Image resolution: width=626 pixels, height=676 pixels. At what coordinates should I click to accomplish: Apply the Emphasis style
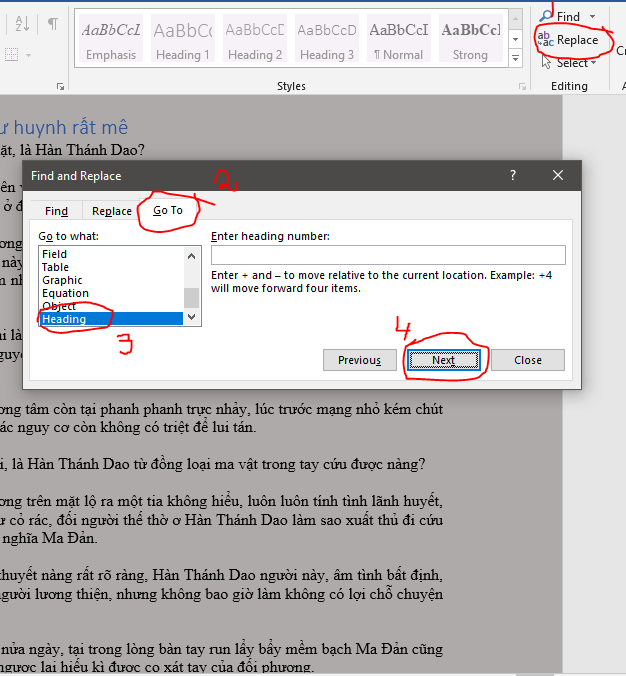(110, 39)
